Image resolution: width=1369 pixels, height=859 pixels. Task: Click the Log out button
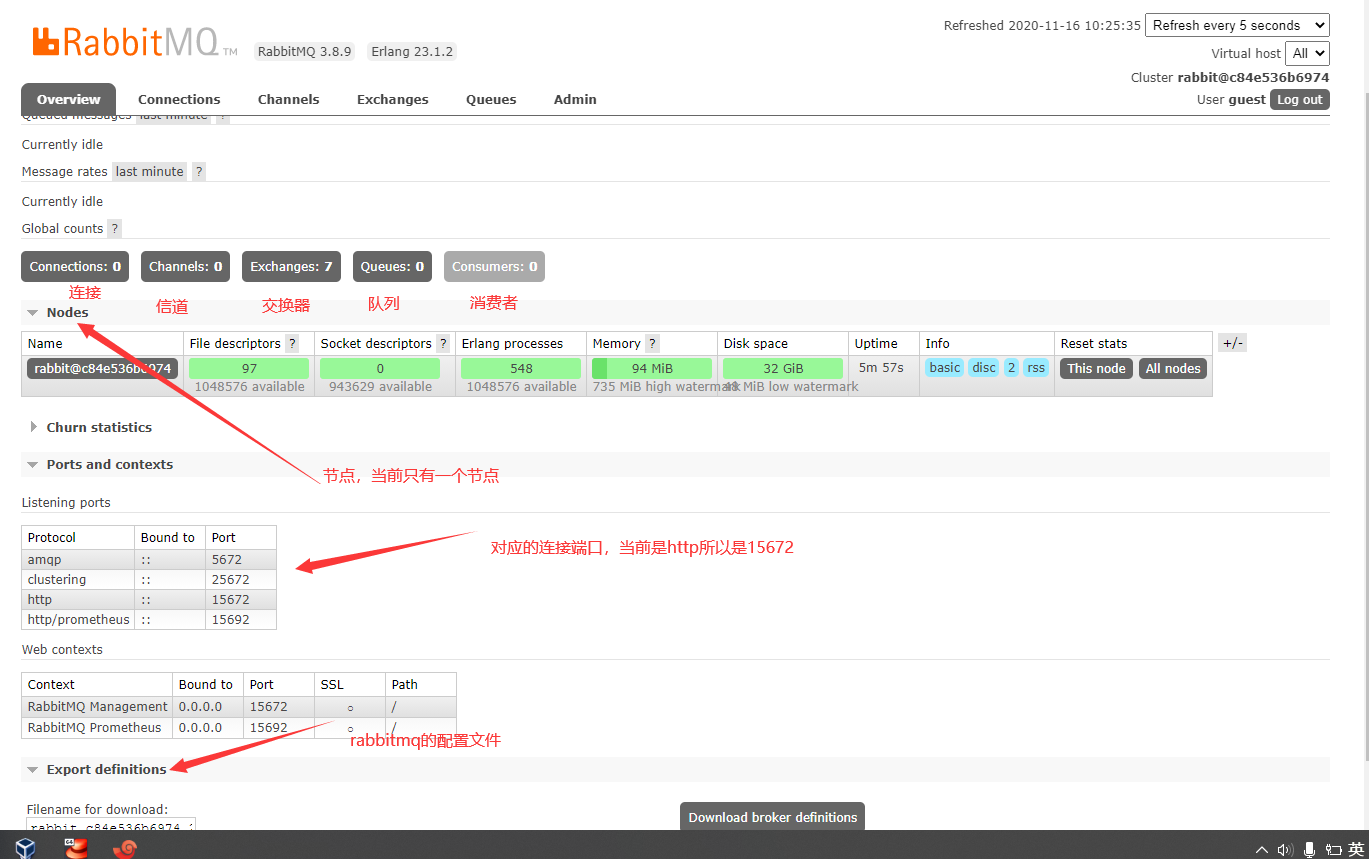1300,99
